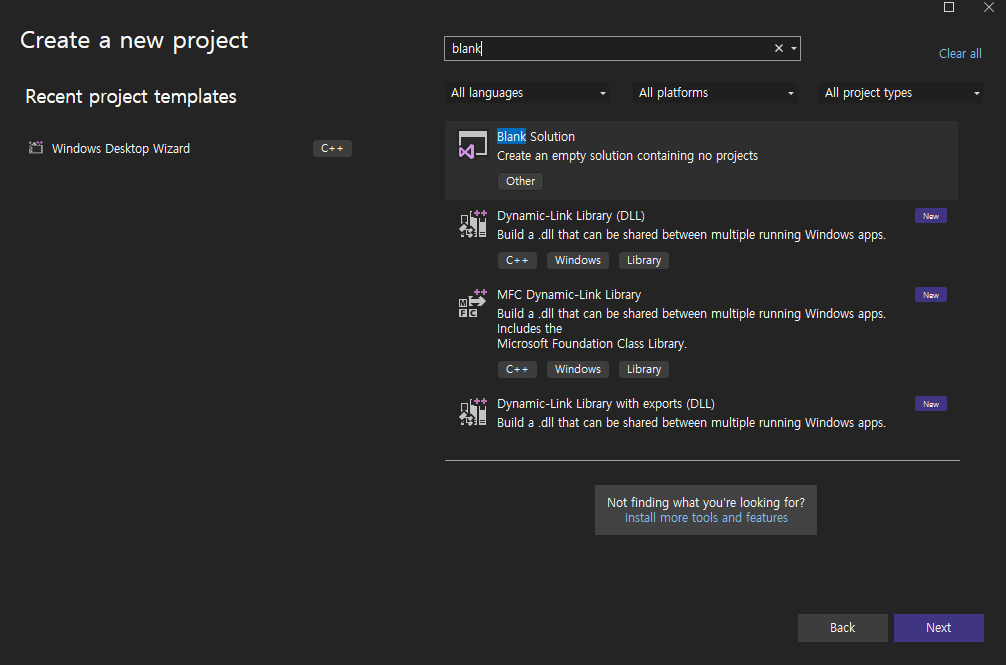Select Dynamic-Link Library (DLL) template title
This screenshot has height=665, width=1006.
pos(570,215)
